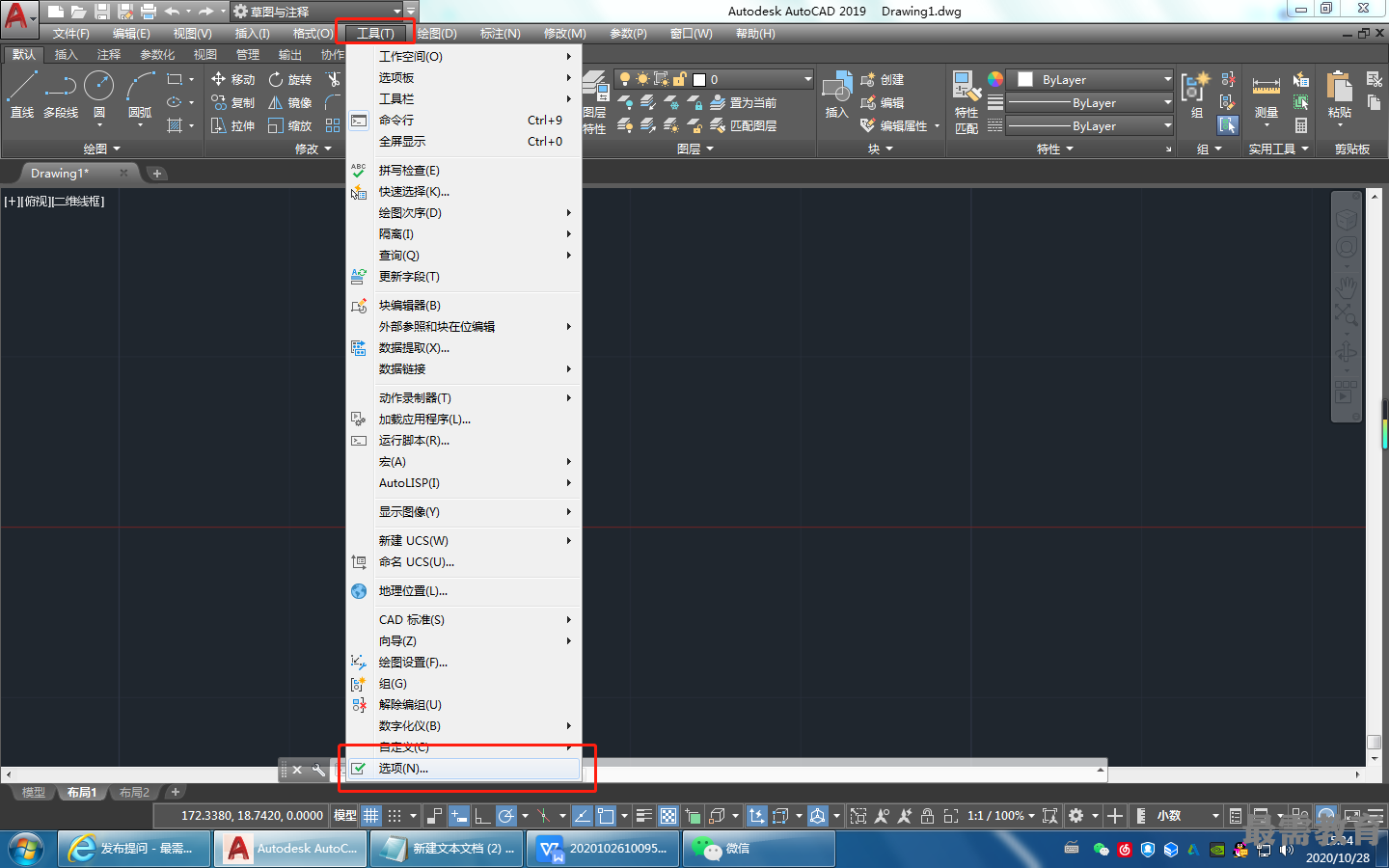Choose 选项(N)... in the Tools menu

[465, 769]
